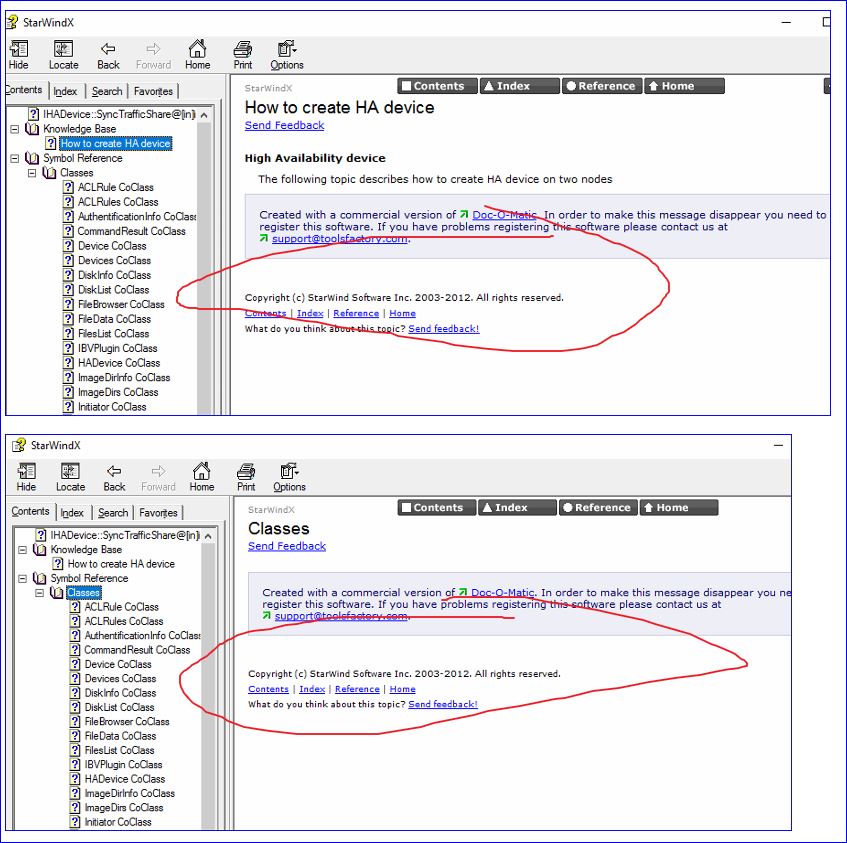
Task: Select FilesList CoClass in top window tree
Action: coord(113,334)
